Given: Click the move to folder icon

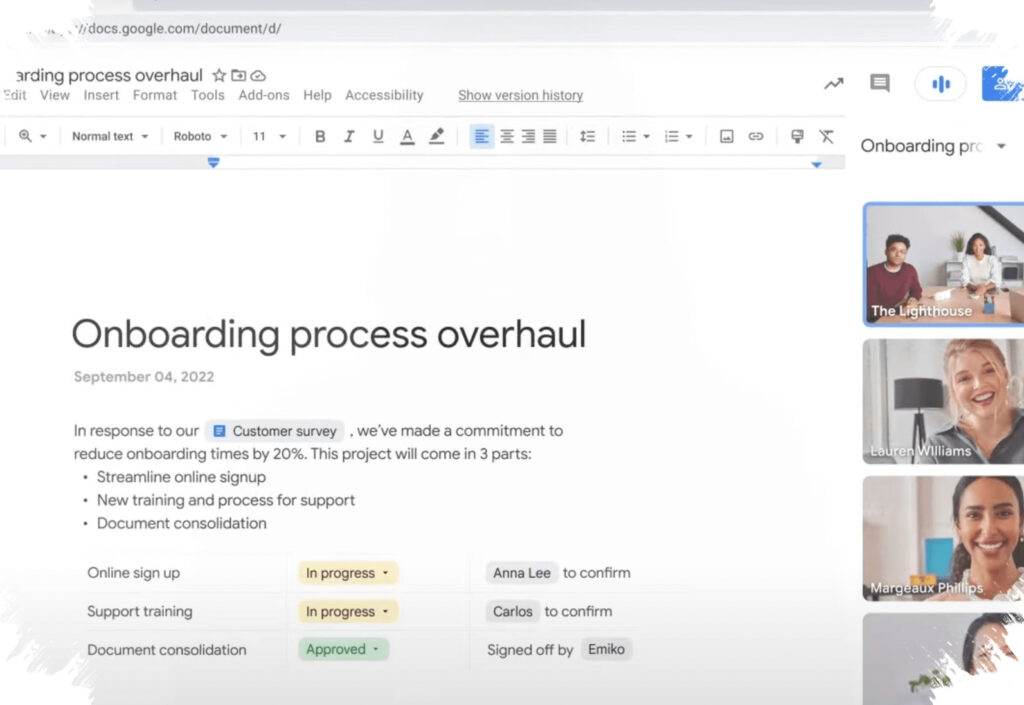Looking at the screenshot, I should (x=238, y=76).
